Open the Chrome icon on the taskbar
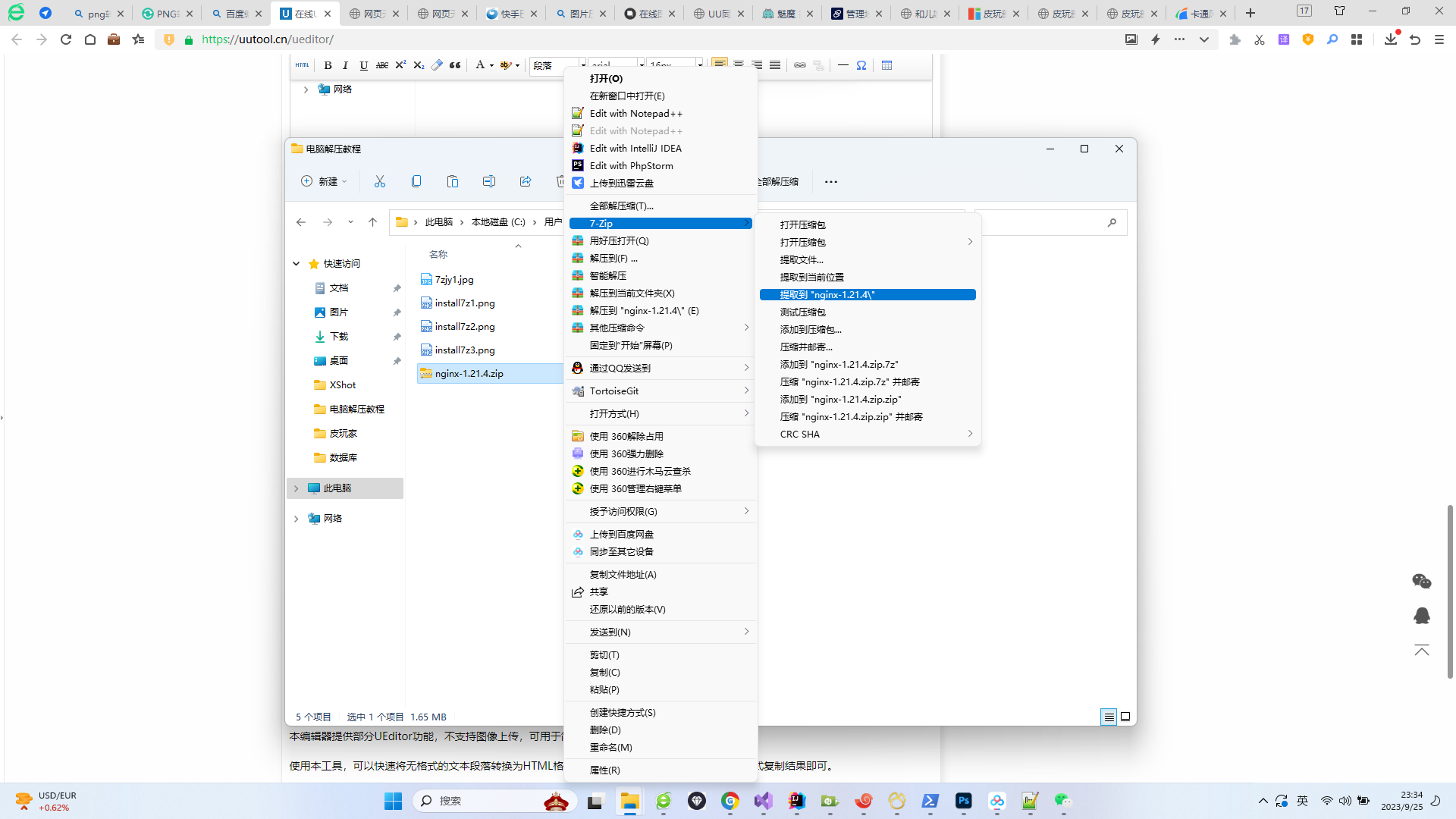Image resolution: width=1456 pixels, height=819 pixels. (x=730, y=801)
